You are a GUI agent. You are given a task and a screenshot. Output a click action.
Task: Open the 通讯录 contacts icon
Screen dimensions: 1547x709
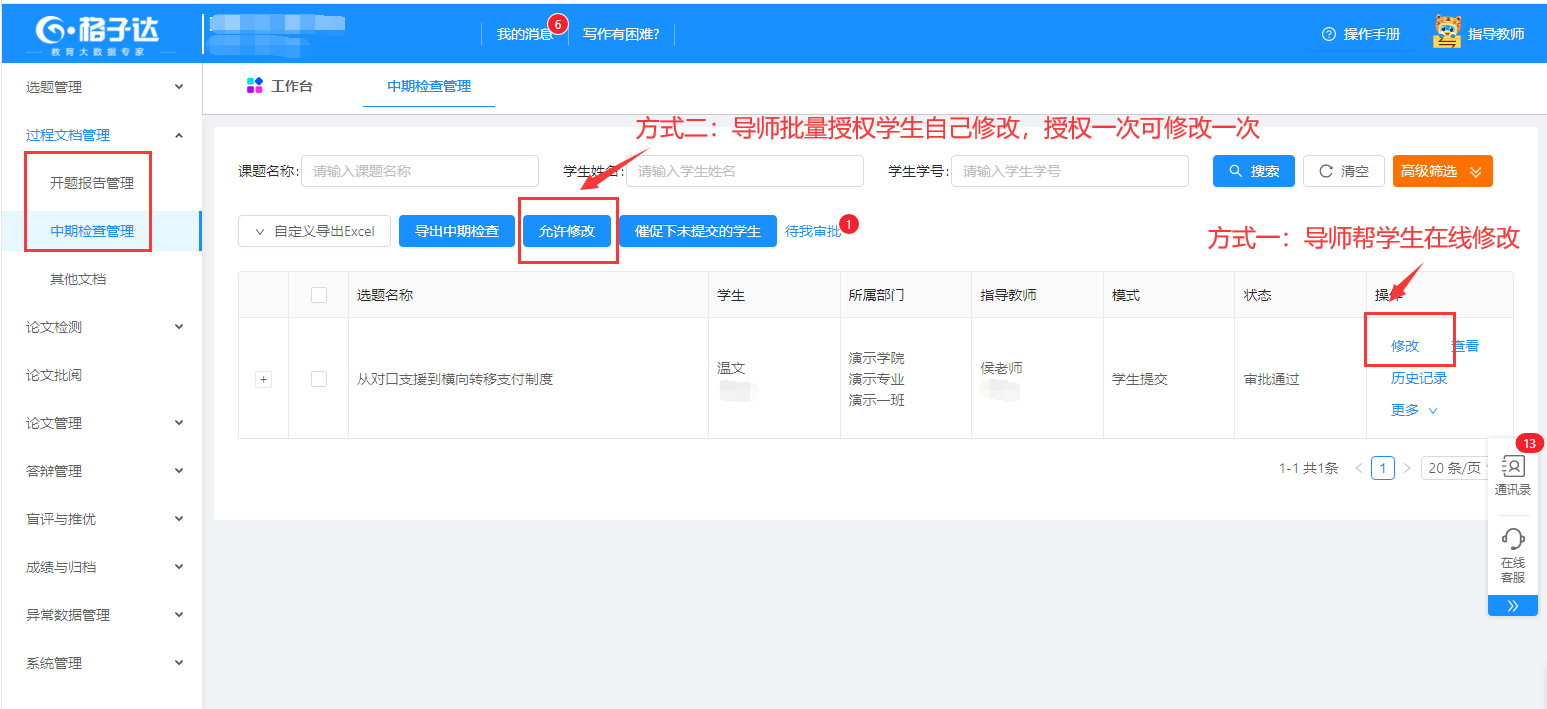1512,467
